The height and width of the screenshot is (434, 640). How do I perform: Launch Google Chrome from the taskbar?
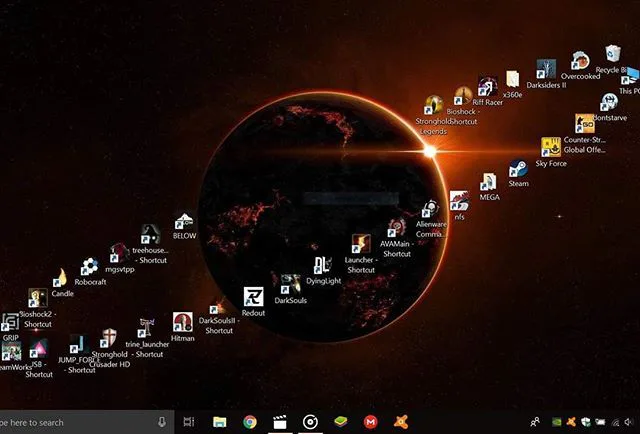click(x=250, y=422)
